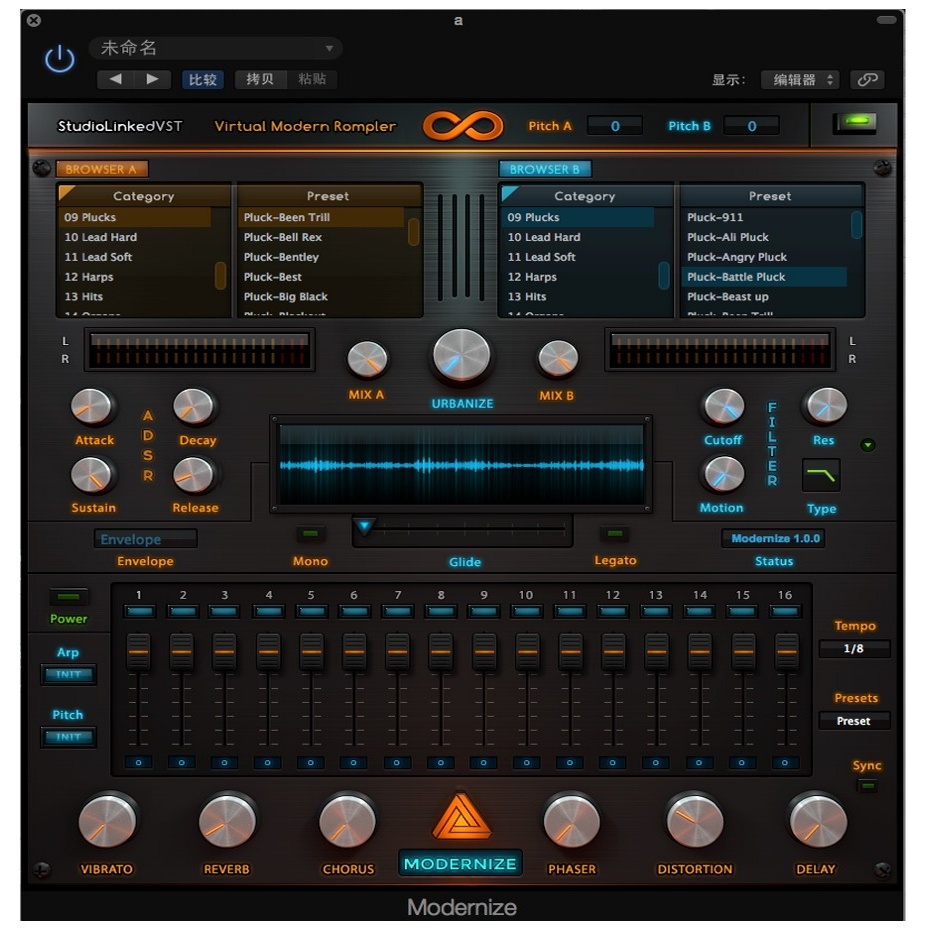The width and height of the screenshot is (930, 930).
Task: Toggle step 1 on/off button
Action: point(139,611)
